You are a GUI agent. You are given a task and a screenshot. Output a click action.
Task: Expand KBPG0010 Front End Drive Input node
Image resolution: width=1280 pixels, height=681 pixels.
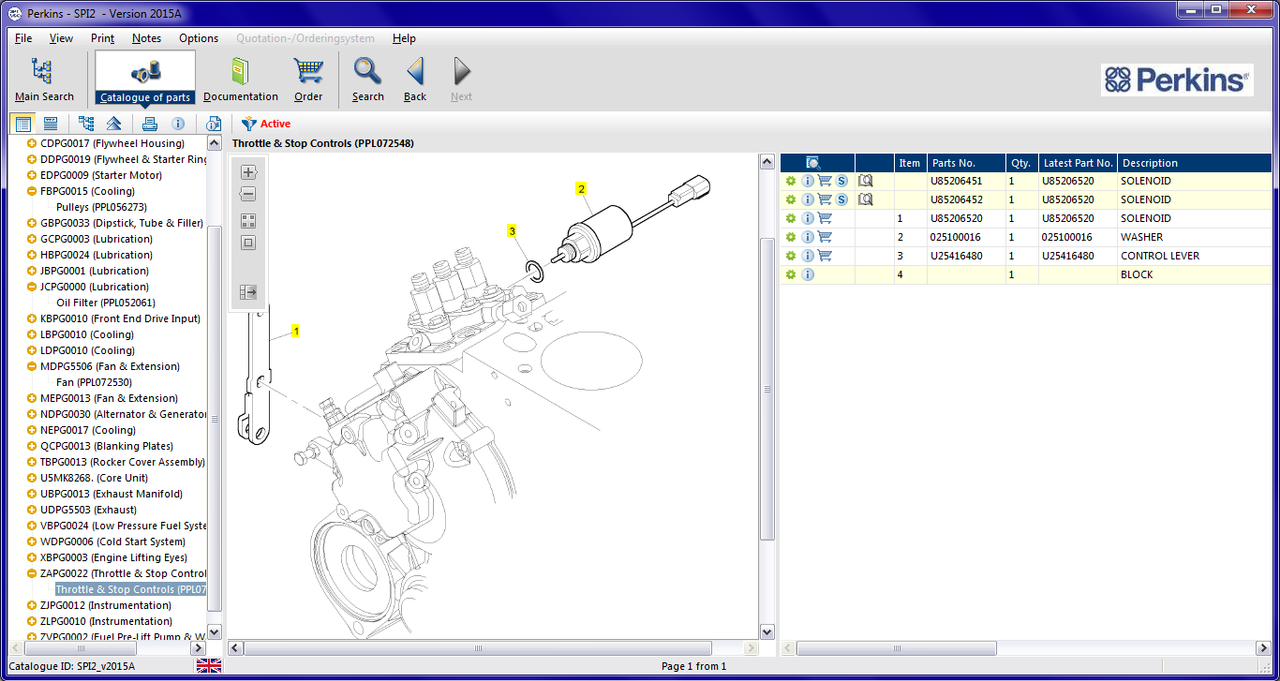(32, 319)
